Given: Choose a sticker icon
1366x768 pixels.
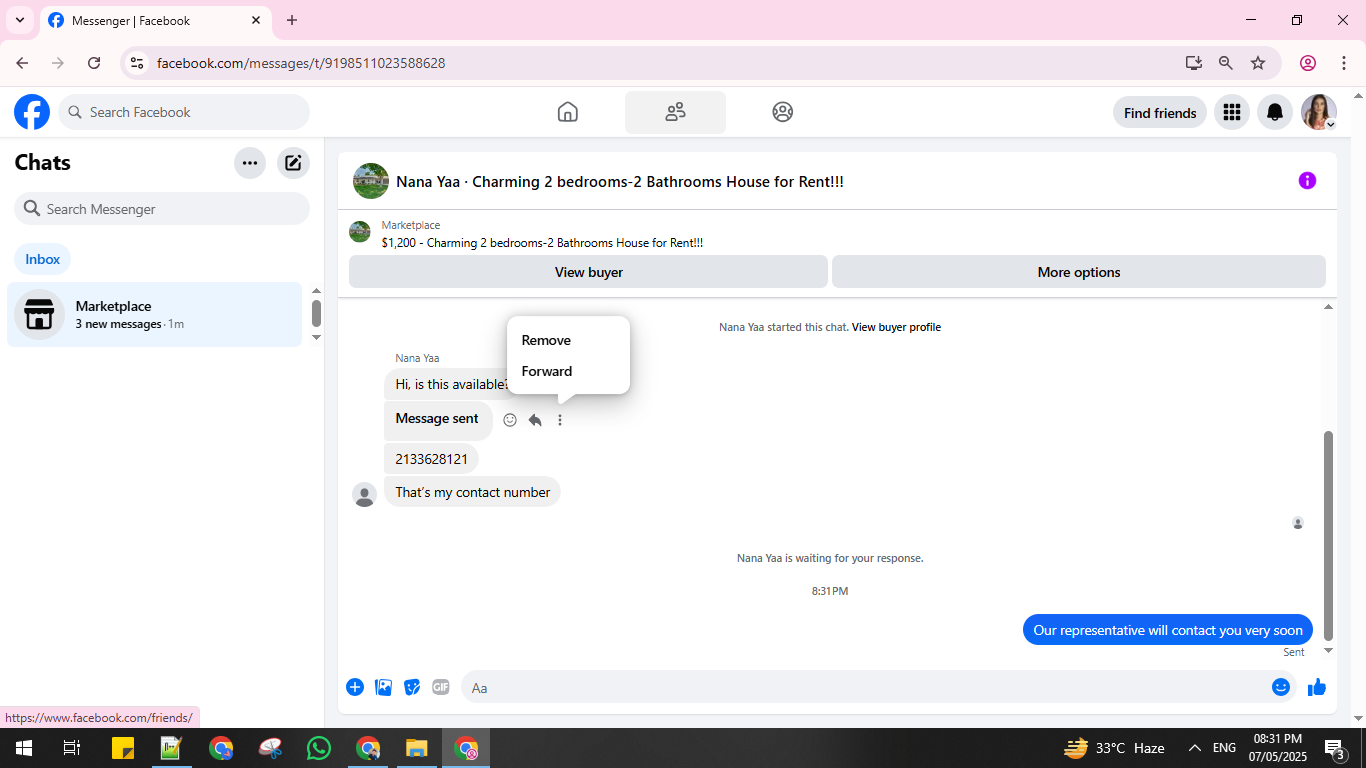Looking at the screenshot, I should tap(412, 687).
